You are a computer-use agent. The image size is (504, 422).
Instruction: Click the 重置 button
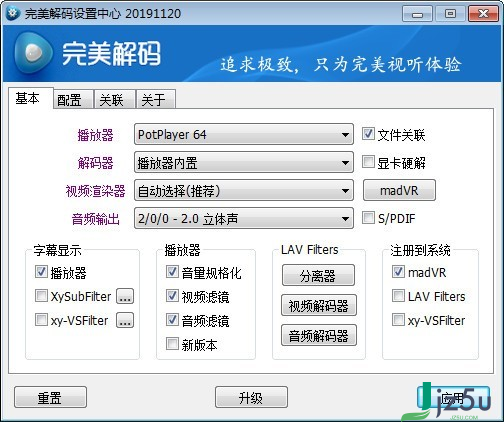50,397
